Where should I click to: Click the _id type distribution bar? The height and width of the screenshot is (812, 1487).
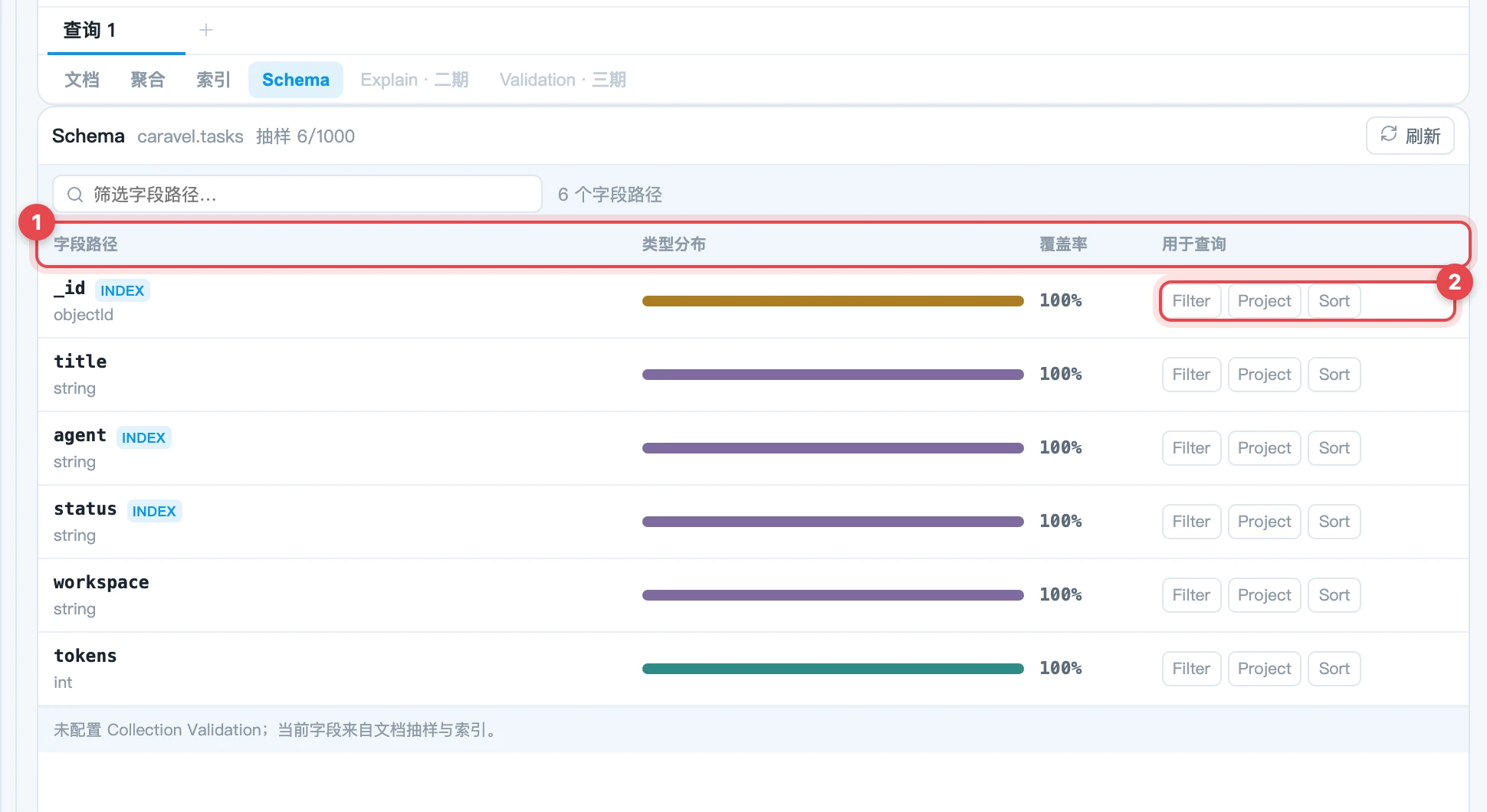(x=833, y=301)
